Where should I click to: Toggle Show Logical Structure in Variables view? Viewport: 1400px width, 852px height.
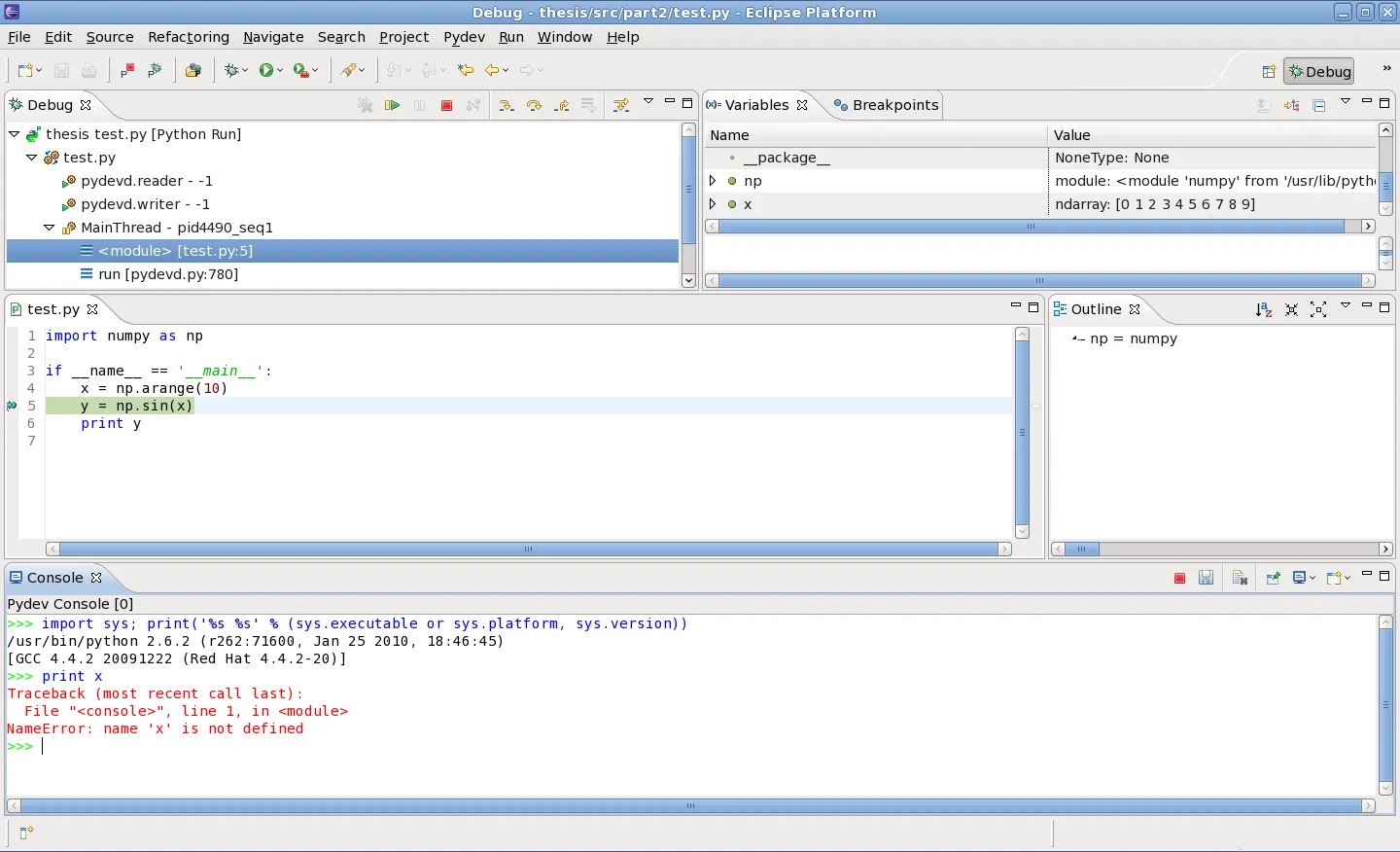tap(1291, 105)
